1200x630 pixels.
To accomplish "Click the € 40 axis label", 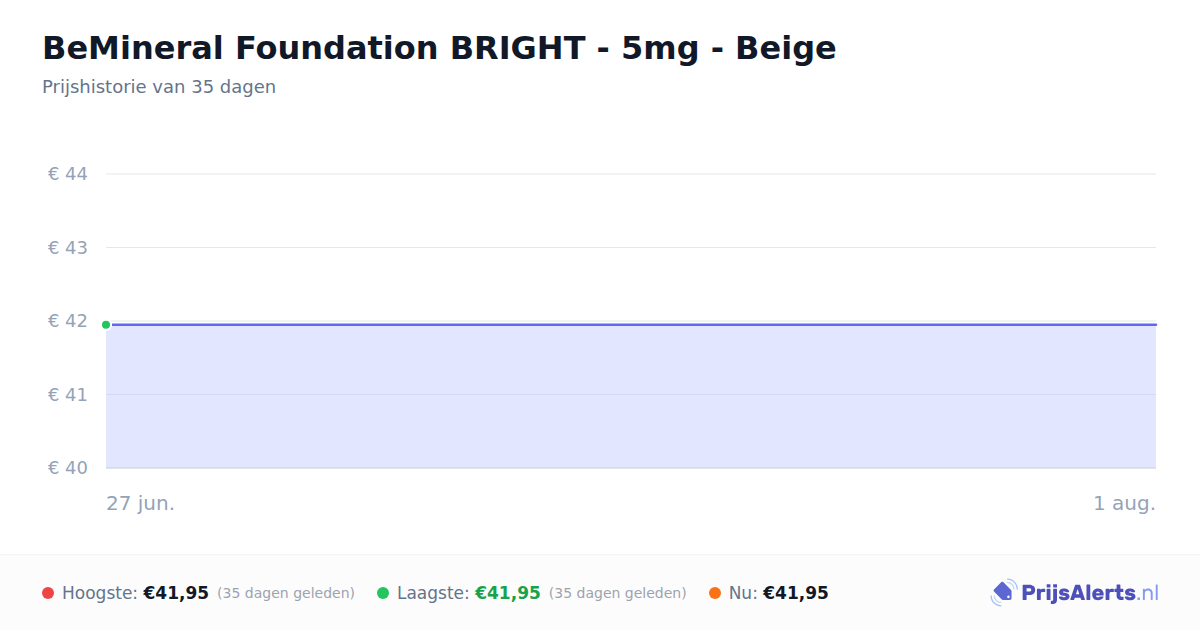I will coord(68,468).
